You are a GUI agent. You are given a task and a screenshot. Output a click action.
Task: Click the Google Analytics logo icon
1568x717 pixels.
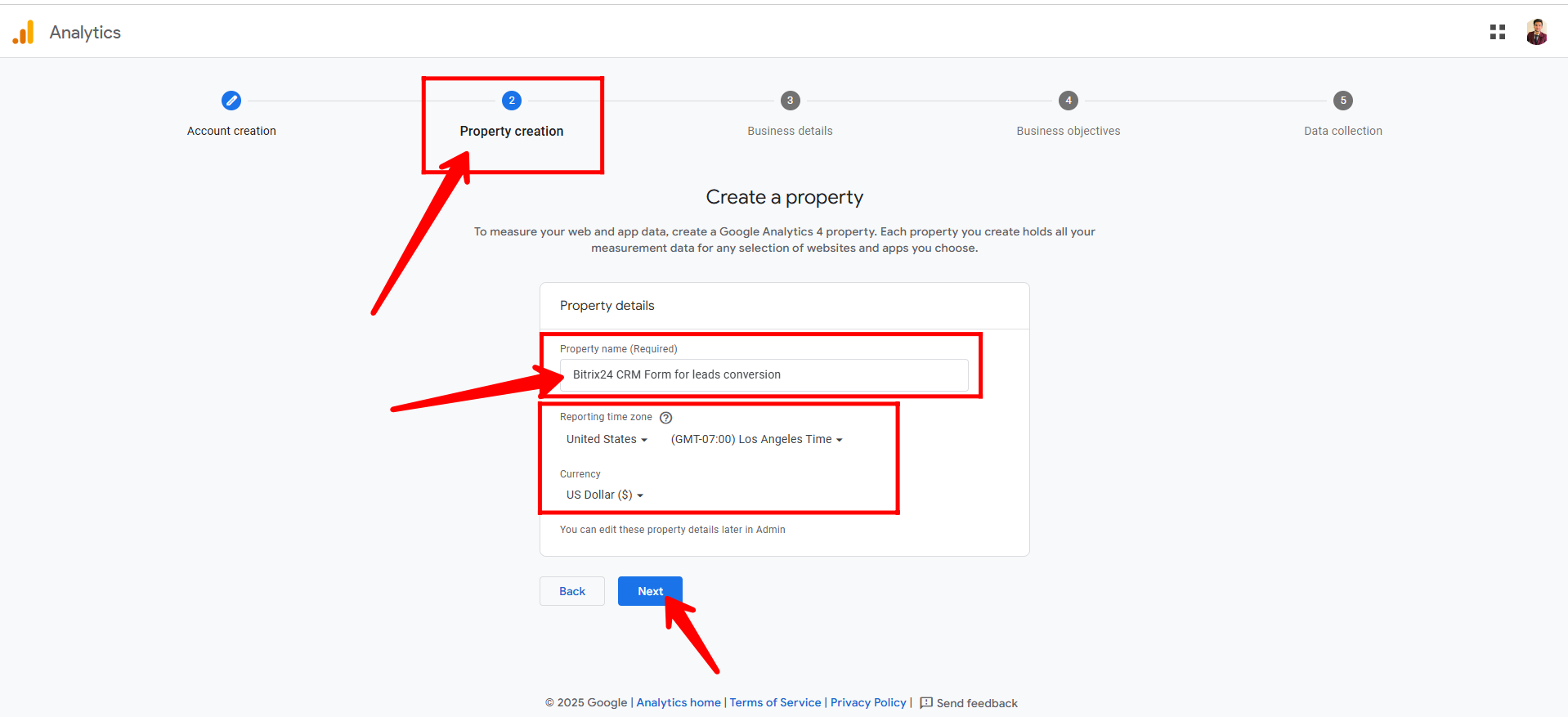click(x=24, y=32)
